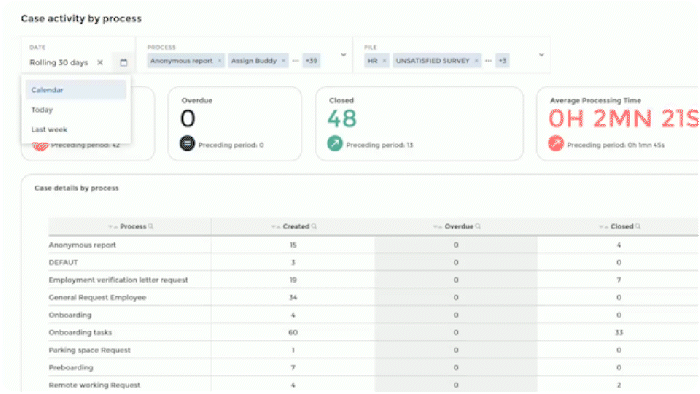700x394 pixels.
Task: Click the Overdue column header label
Action: 459,227
